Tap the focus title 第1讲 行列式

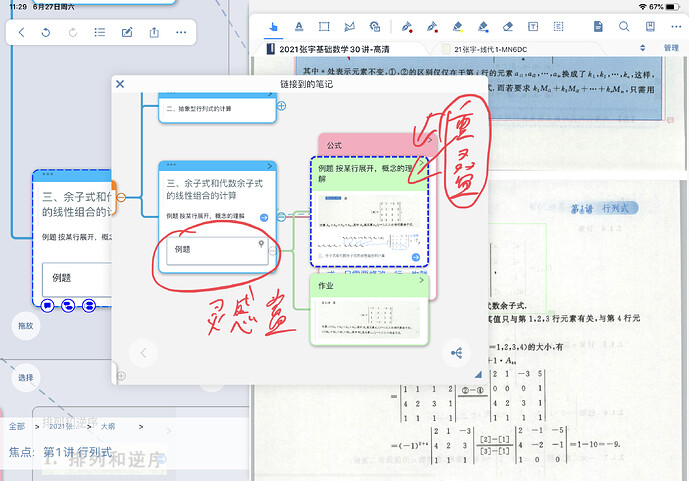click(77, 452)
